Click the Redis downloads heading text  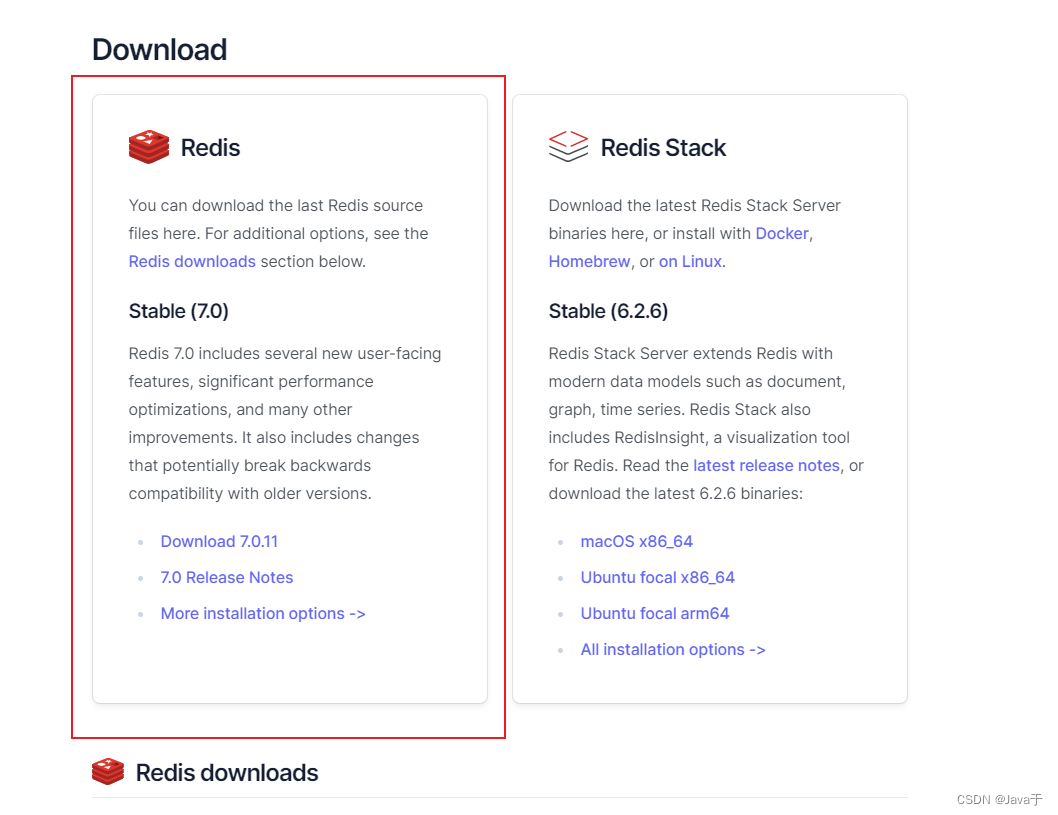(x=226, y=772)
